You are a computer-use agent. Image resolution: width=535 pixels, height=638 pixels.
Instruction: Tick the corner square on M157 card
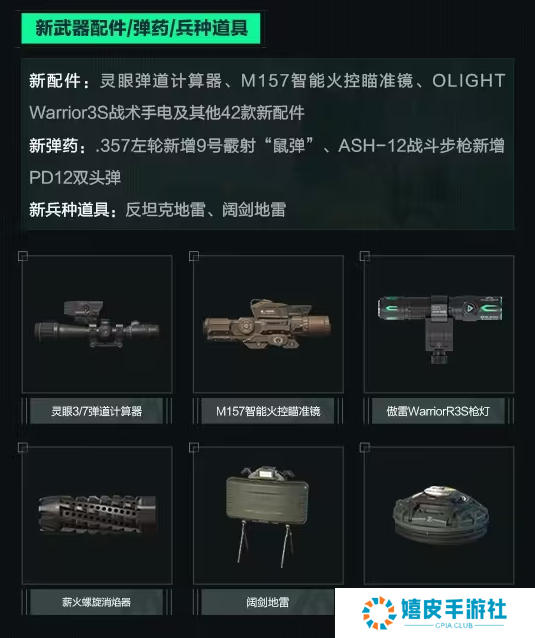pos(194,256)
